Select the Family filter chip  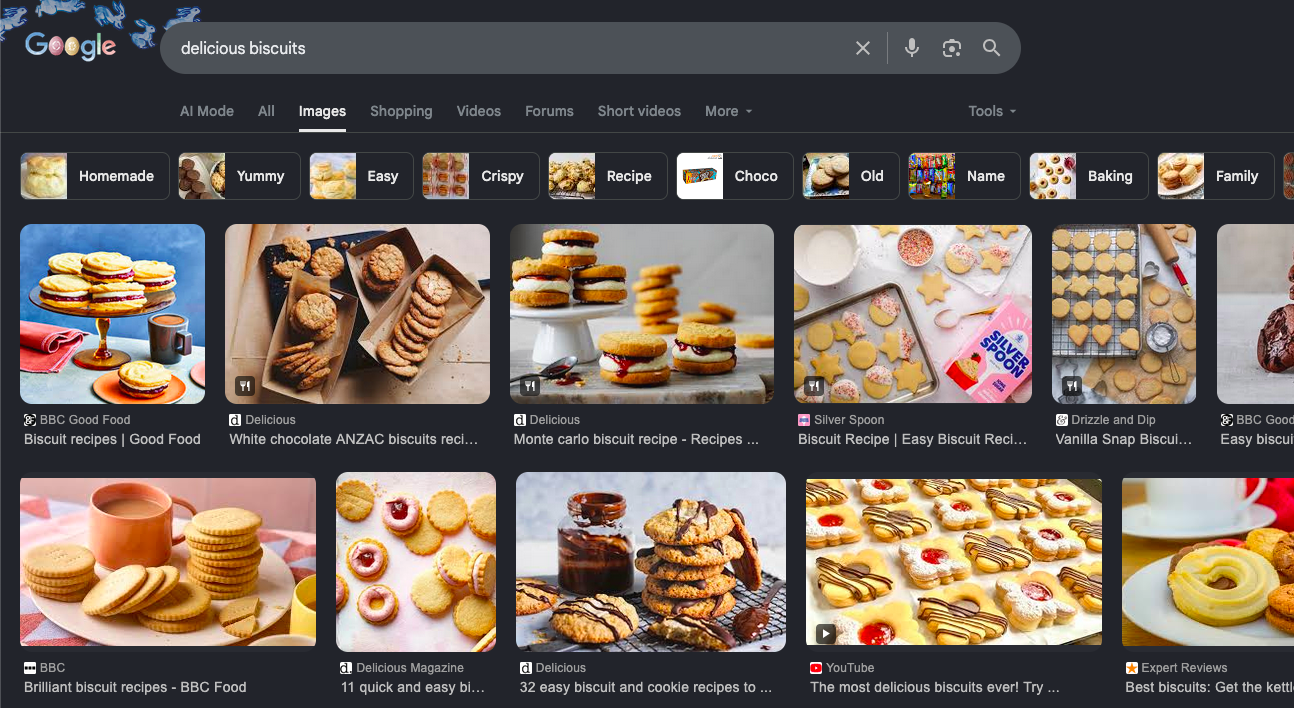tap(1215, 176)
